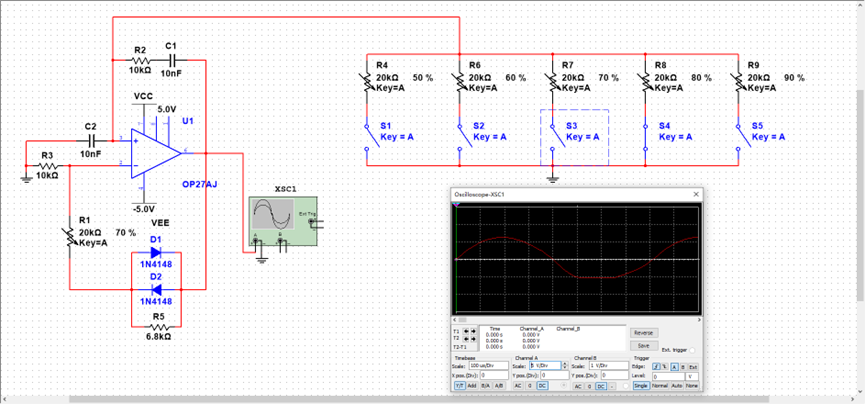Move cursor T2 right with arrow
865x404 pixels.
(x=474, y=339)
